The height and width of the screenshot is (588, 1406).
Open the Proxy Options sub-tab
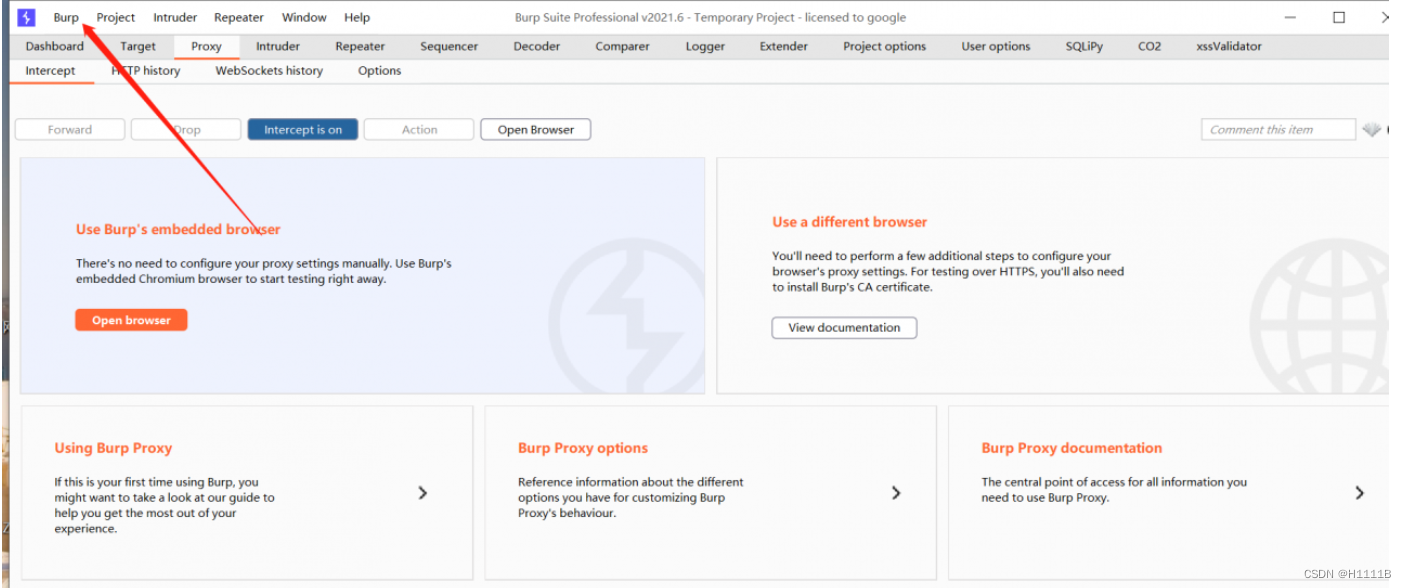click(380, 71)
